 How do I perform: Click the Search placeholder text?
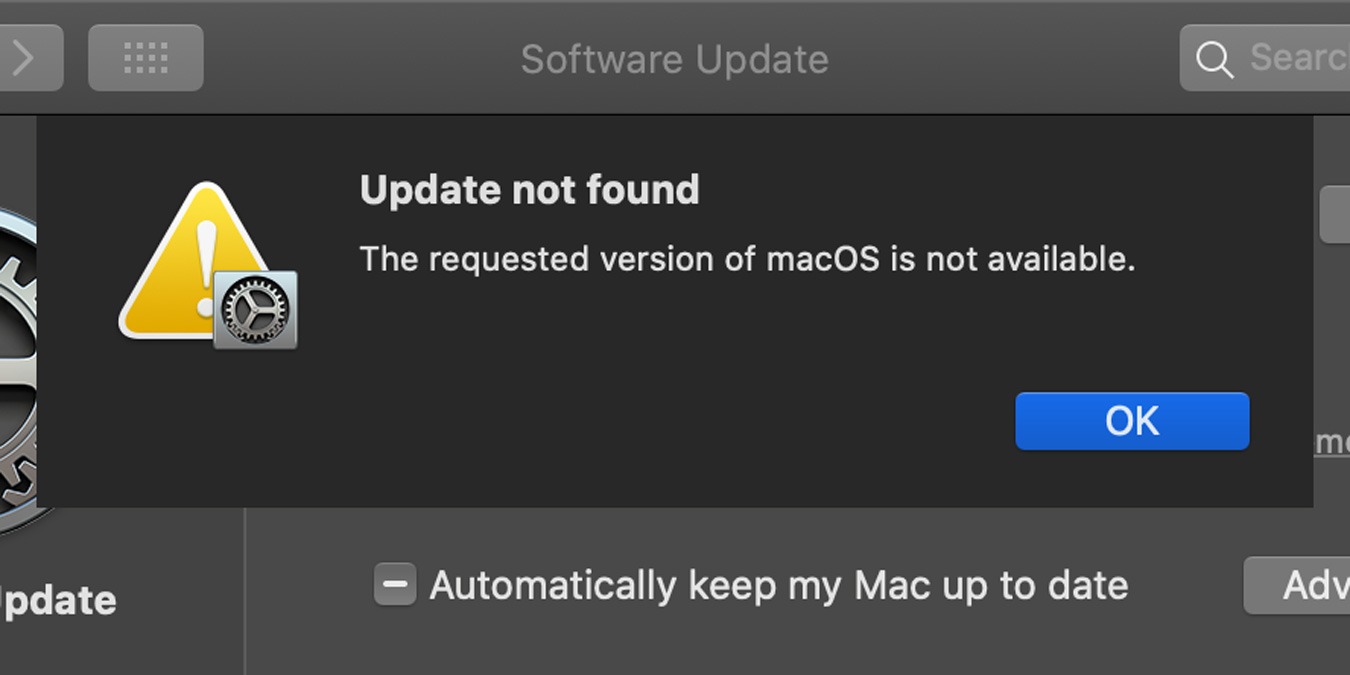tap(1298, 58)
